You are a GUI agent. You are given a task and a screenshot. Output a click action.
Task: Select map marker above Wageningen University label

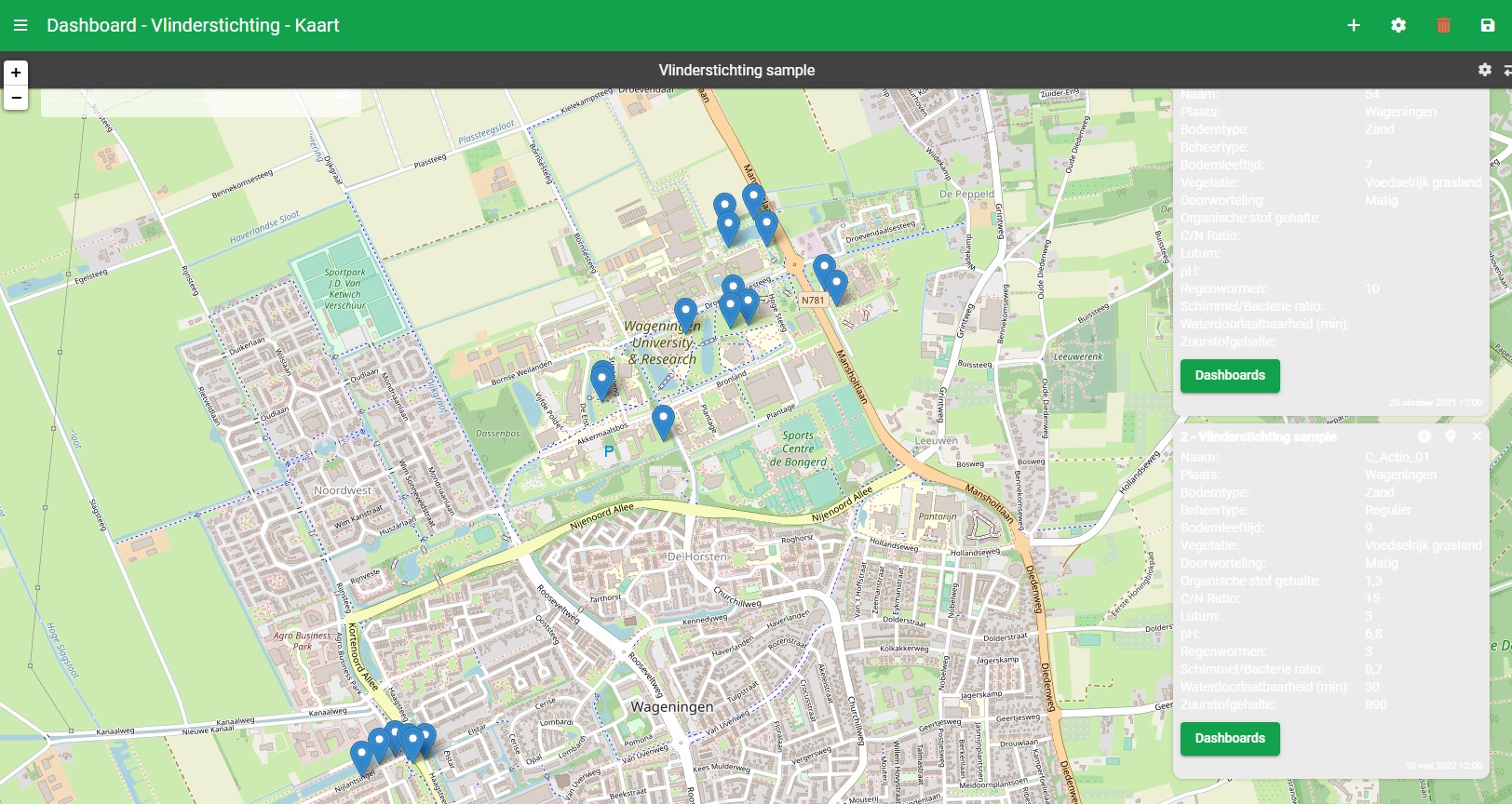coord(685,315)
